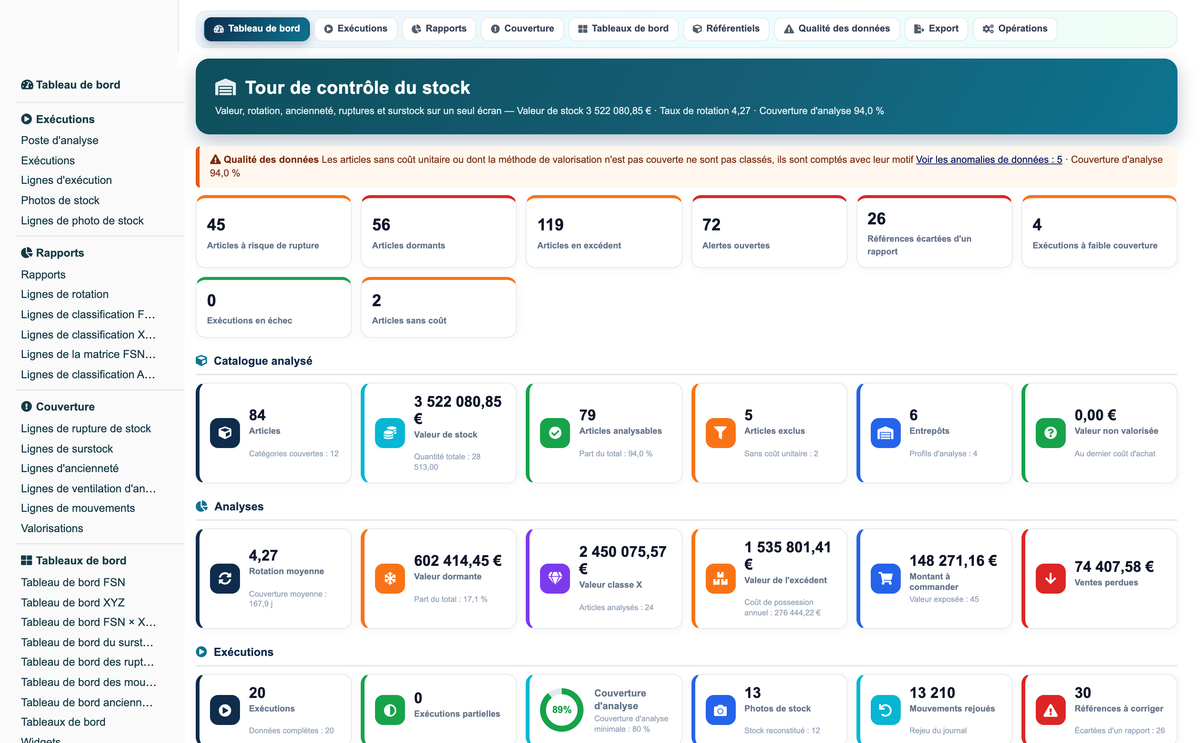Click the question mark icon on Valeur non valorisée
1200x743 pixels.
point(1050,433)
